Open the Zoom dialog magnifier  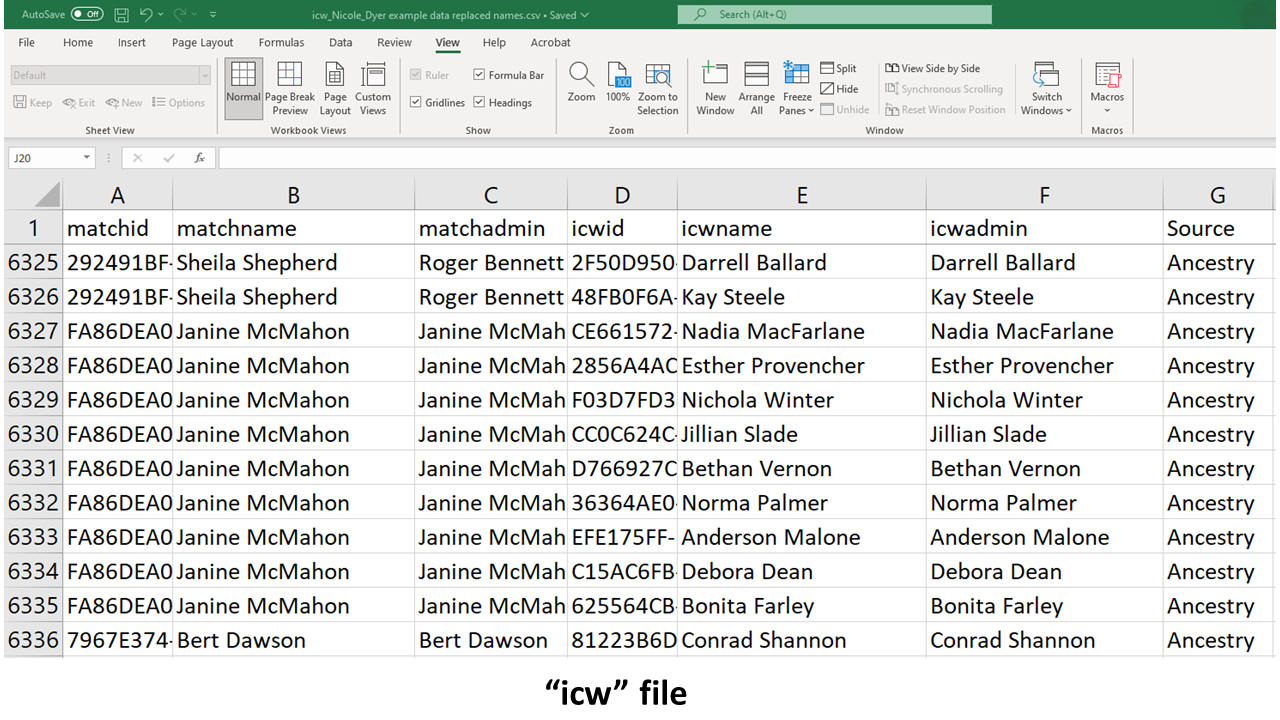581,84
